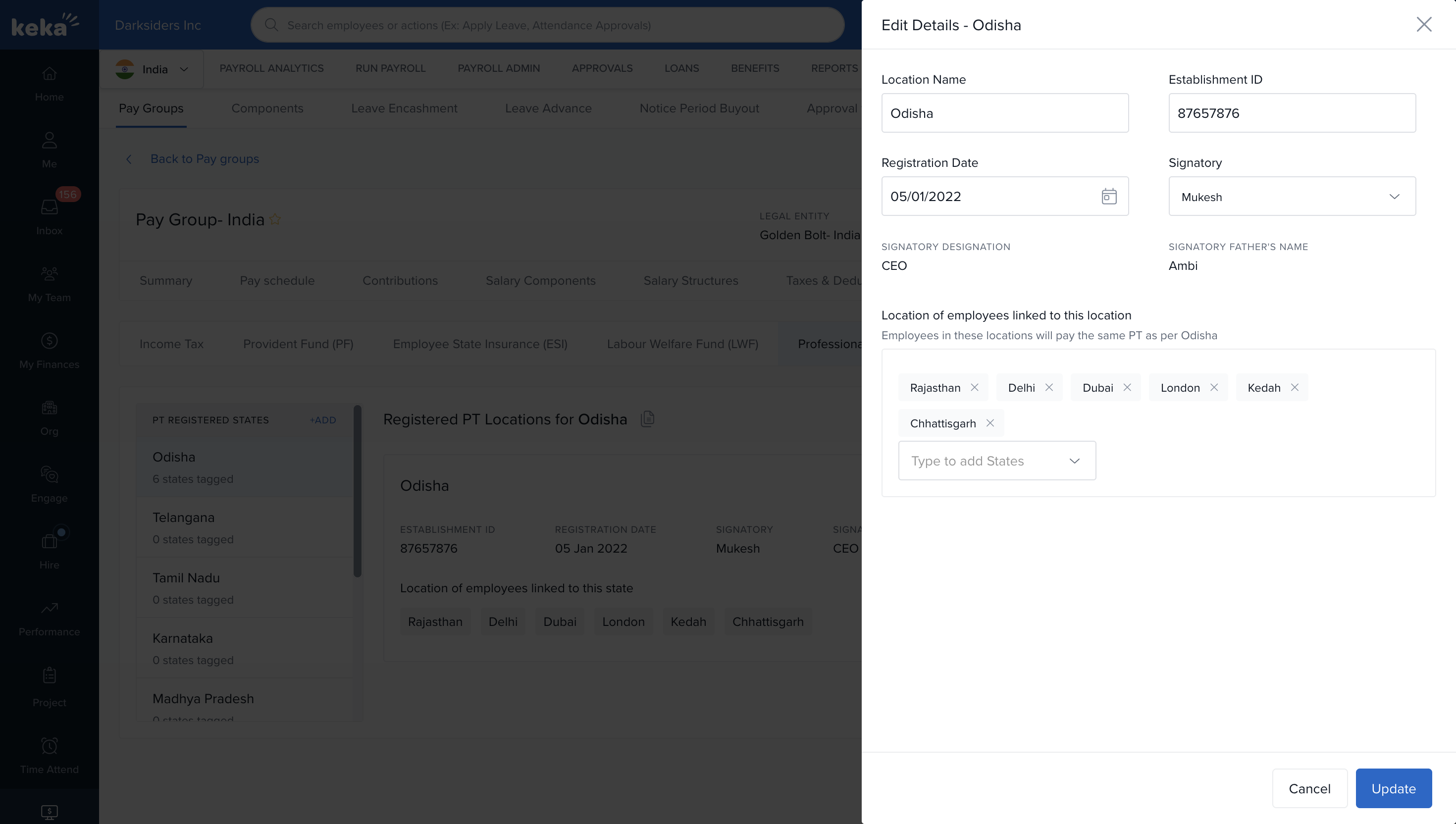The height and width of the screenshot is (824, 1456).
Task: Remove the Kedah tag
Action: coord(1294,388)
